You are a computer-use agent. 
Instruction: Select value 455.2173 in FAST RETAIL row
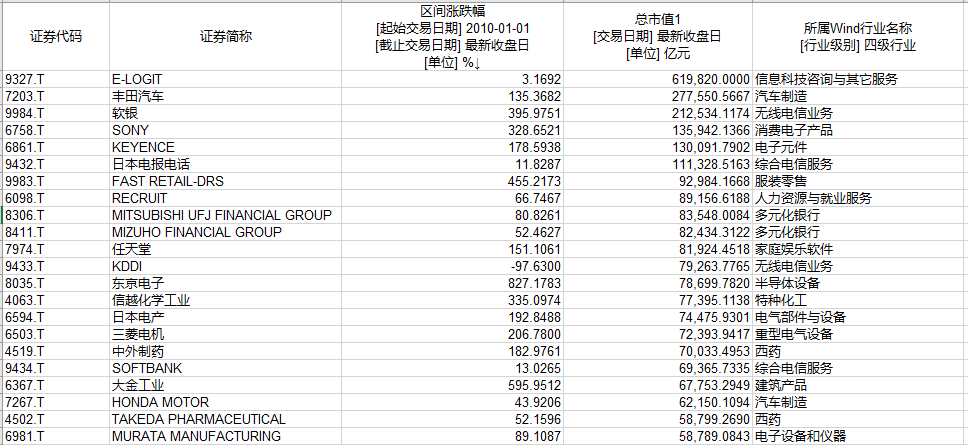[453, 181]
